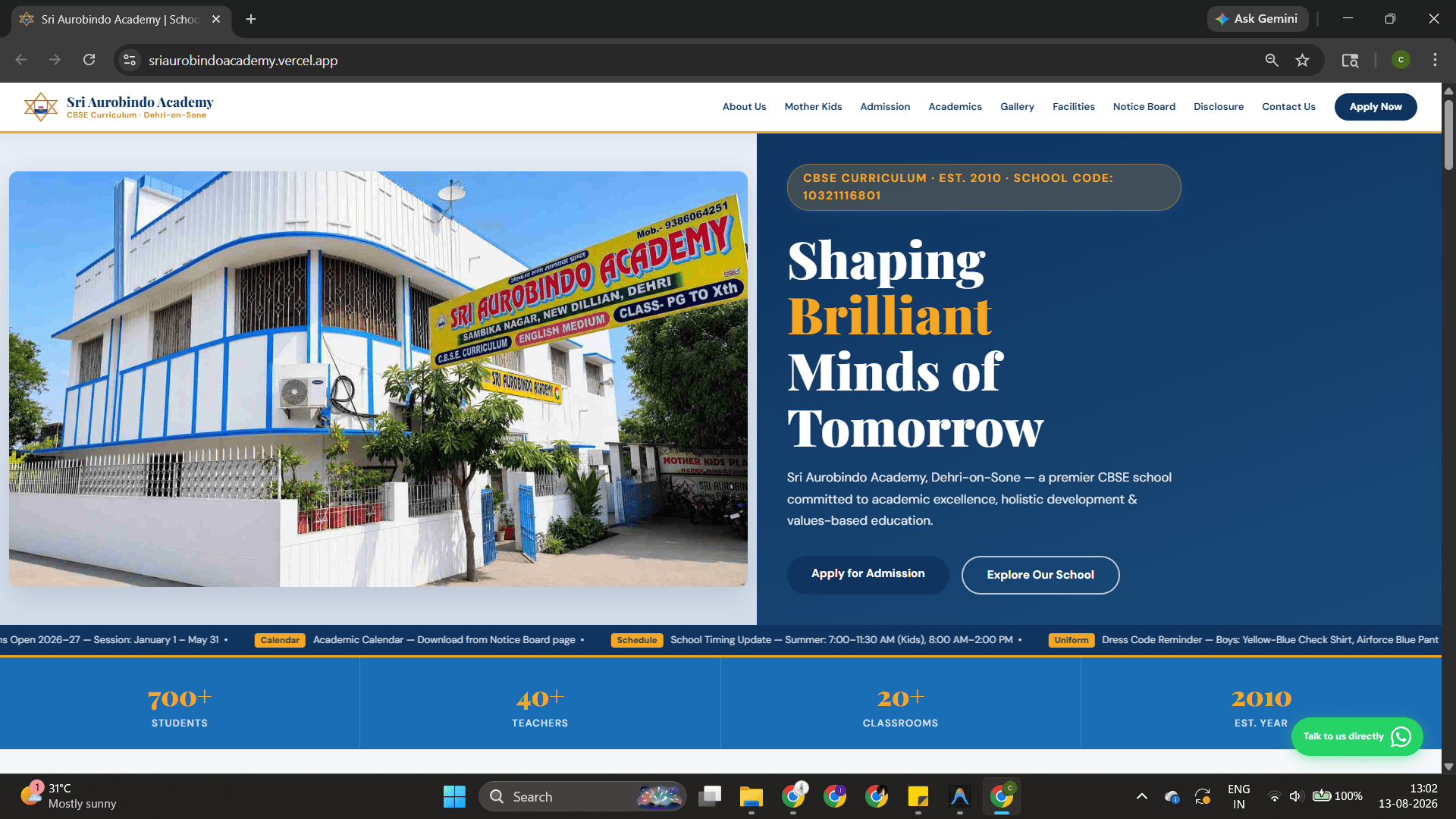Viewport: 1456px width, 819px height.
Task: Click the Sri Aurobindo Academy browser tab
Action: click(x=121, y=19)
